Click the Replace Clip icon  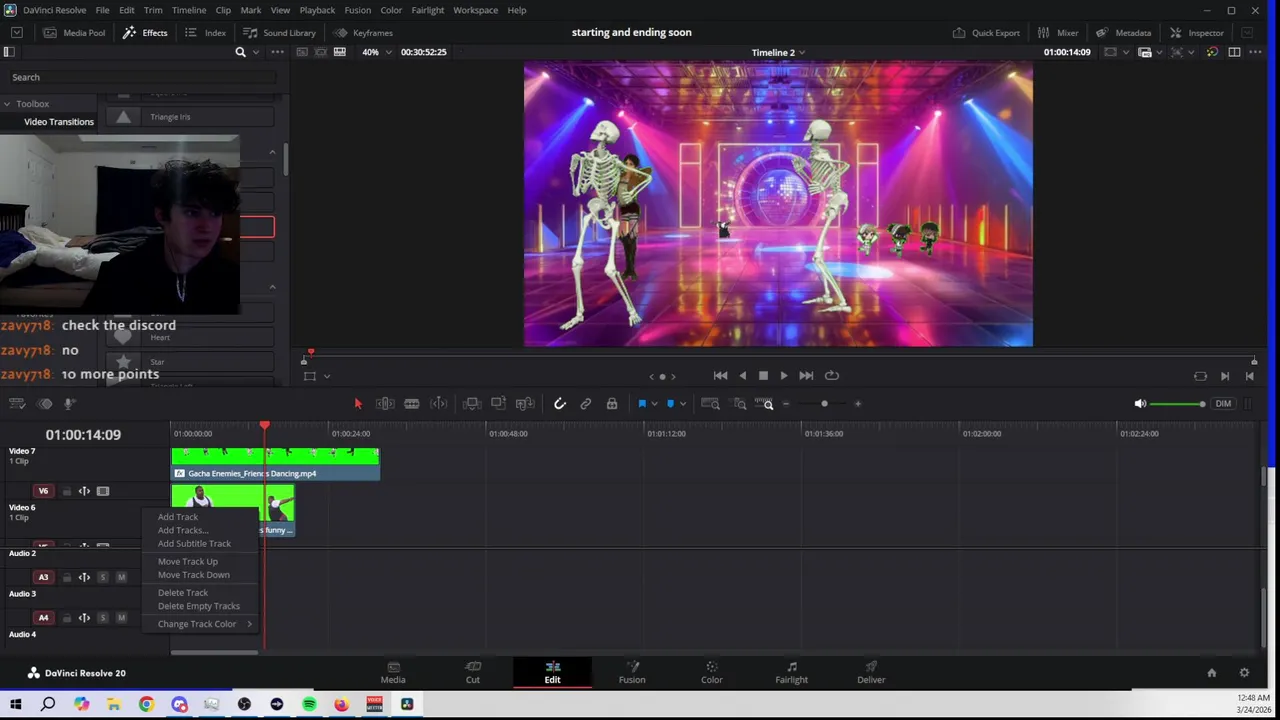coord(525,404)
